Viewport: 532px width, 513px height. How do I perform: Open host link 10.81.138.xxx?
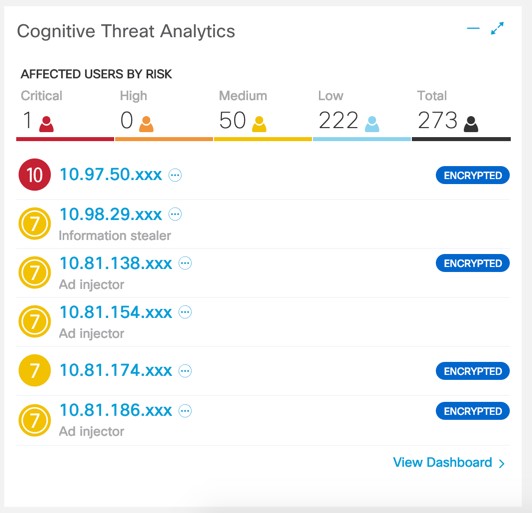[x=116, y=263]
